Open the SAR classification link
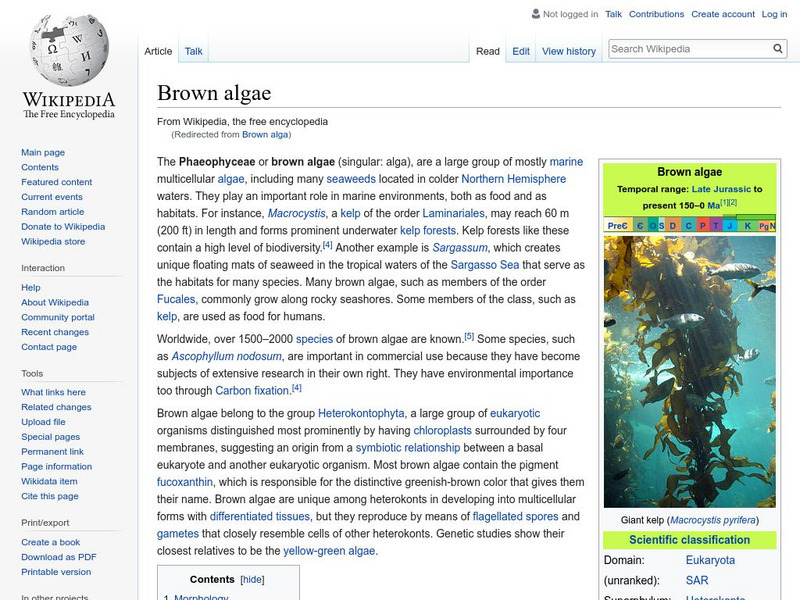Viewport: 800px width, 600px height. (697, 581)
